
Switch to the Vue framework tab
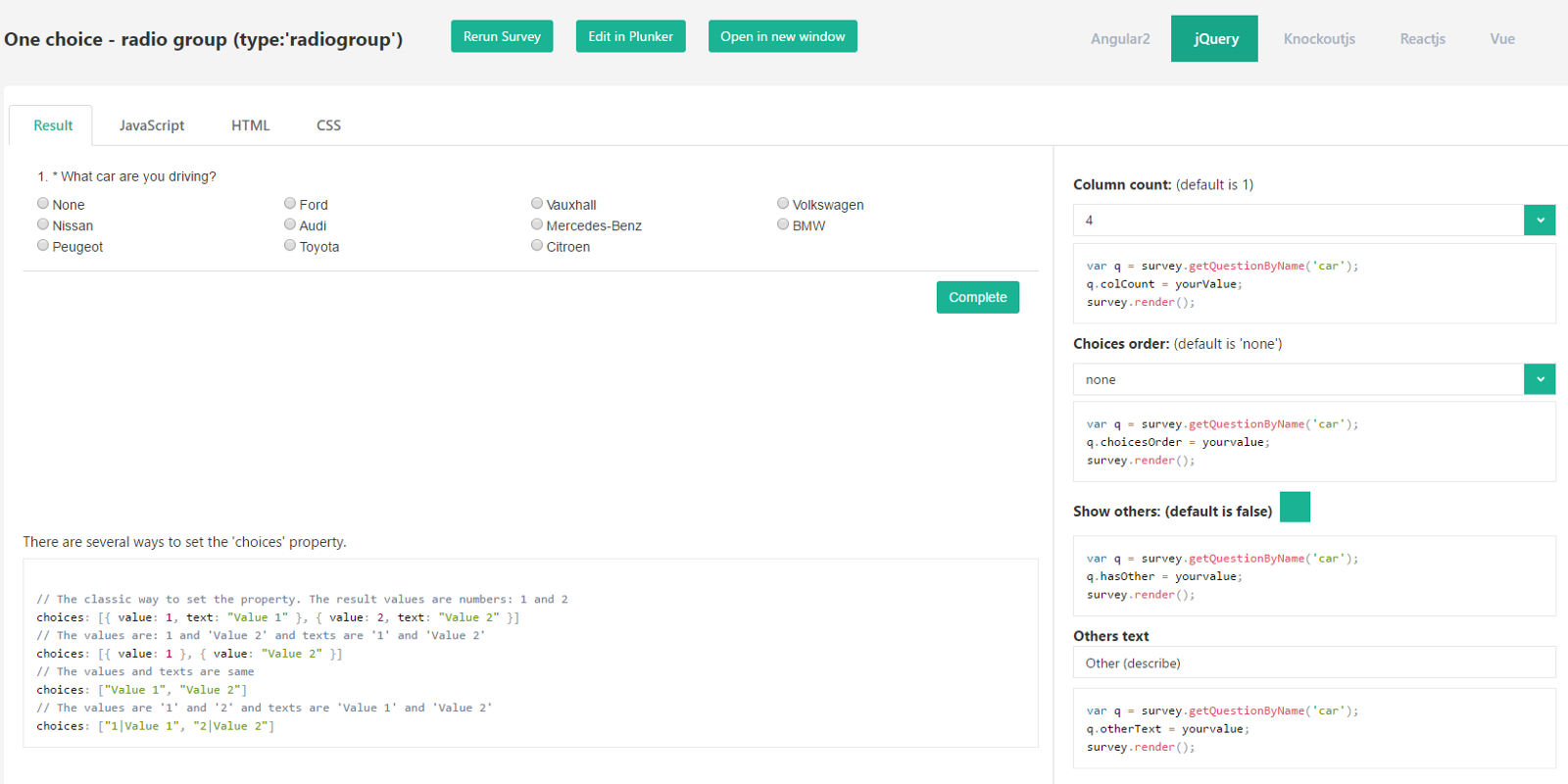[x=1502, y=39]
